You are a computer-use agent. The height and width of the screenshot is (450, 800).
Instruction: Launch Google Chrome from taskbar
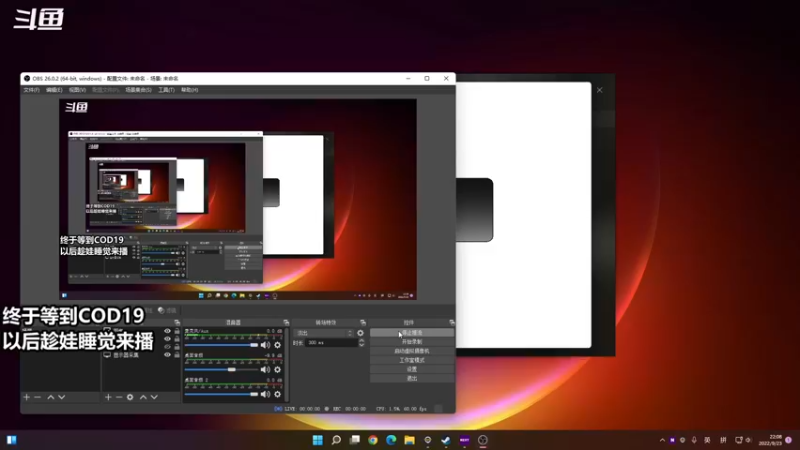pyautogui.click(x=373, y=440)
